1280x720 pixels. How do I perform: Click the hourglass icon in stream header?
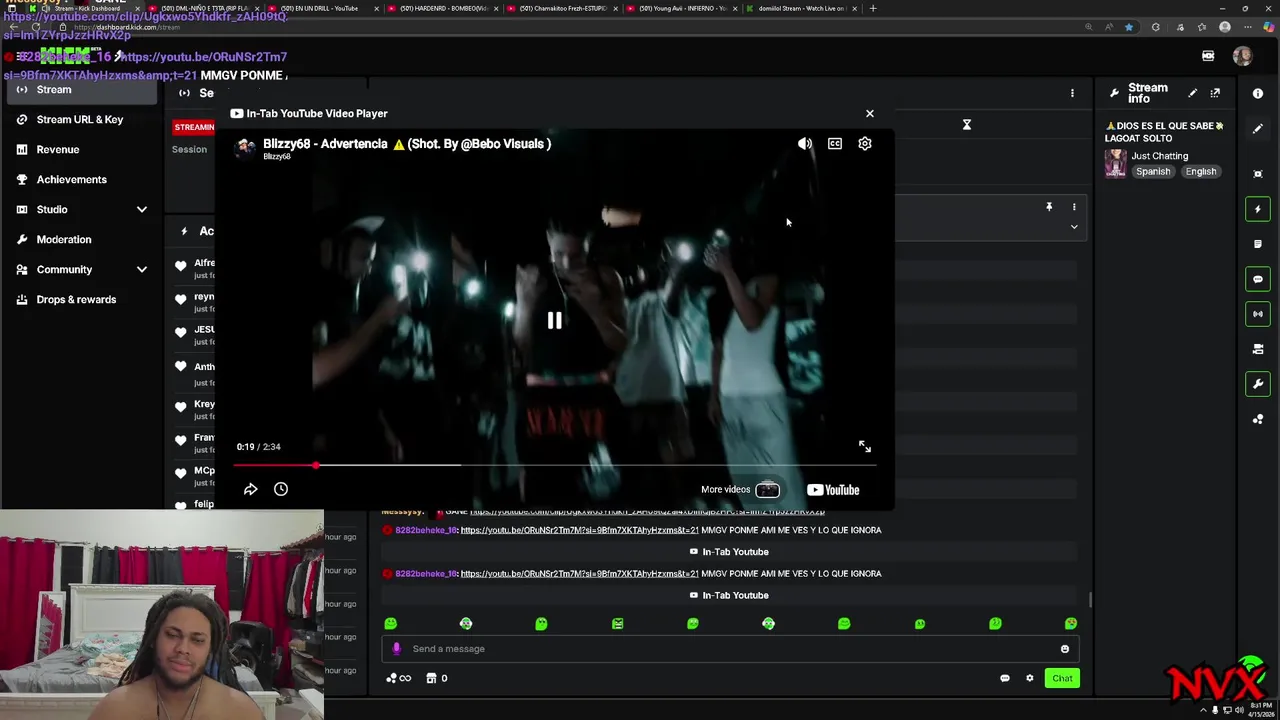(x=967, y=125)
